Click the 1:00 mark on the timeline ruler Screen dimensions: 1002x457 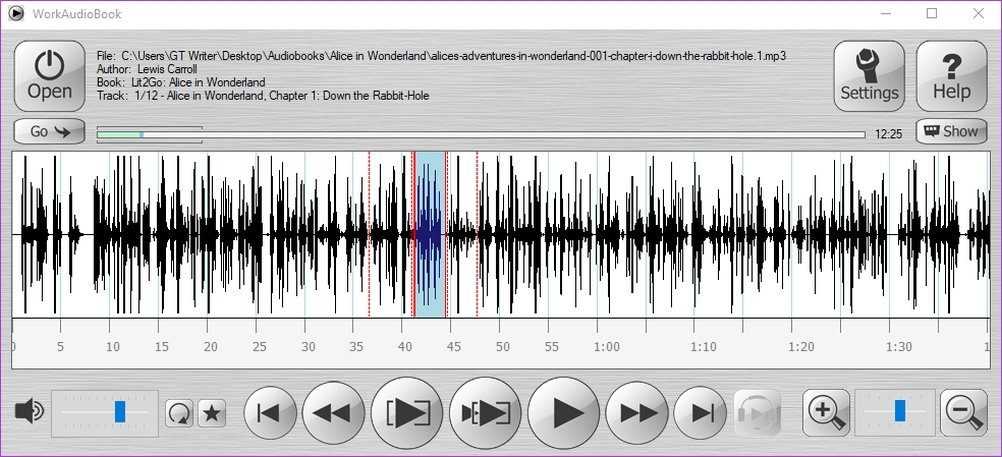pos(606,347)
